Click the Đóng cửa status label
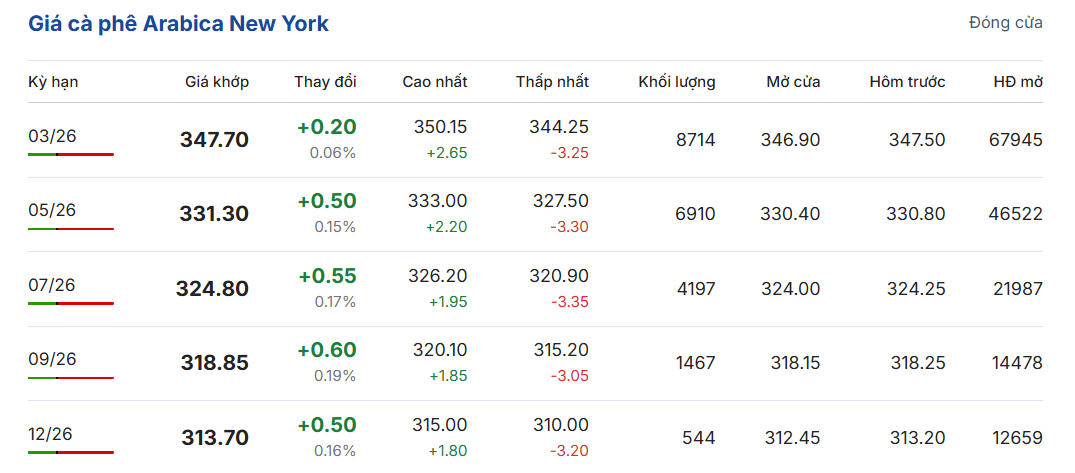The width and height of the screenshot is (1075, 473). pos(1005,22)
